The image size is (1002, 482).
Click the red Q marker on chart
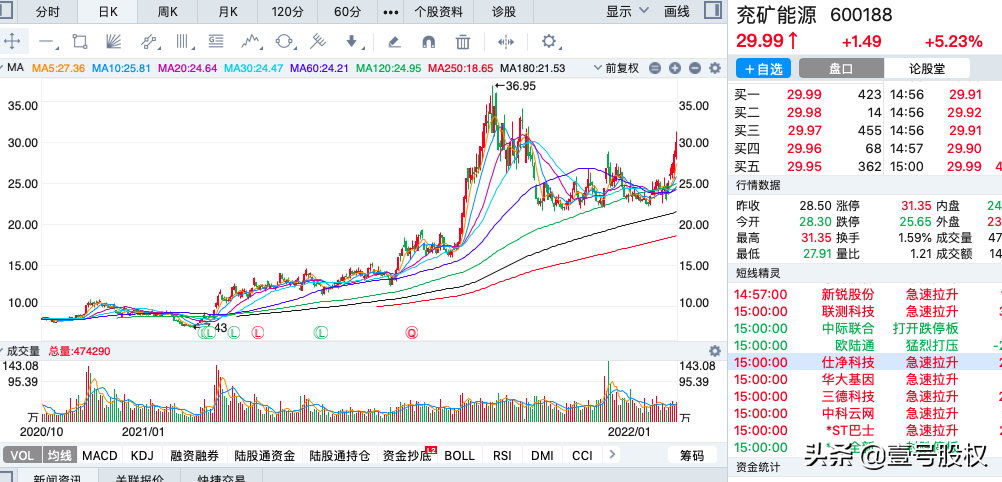[x=412, y=332]
